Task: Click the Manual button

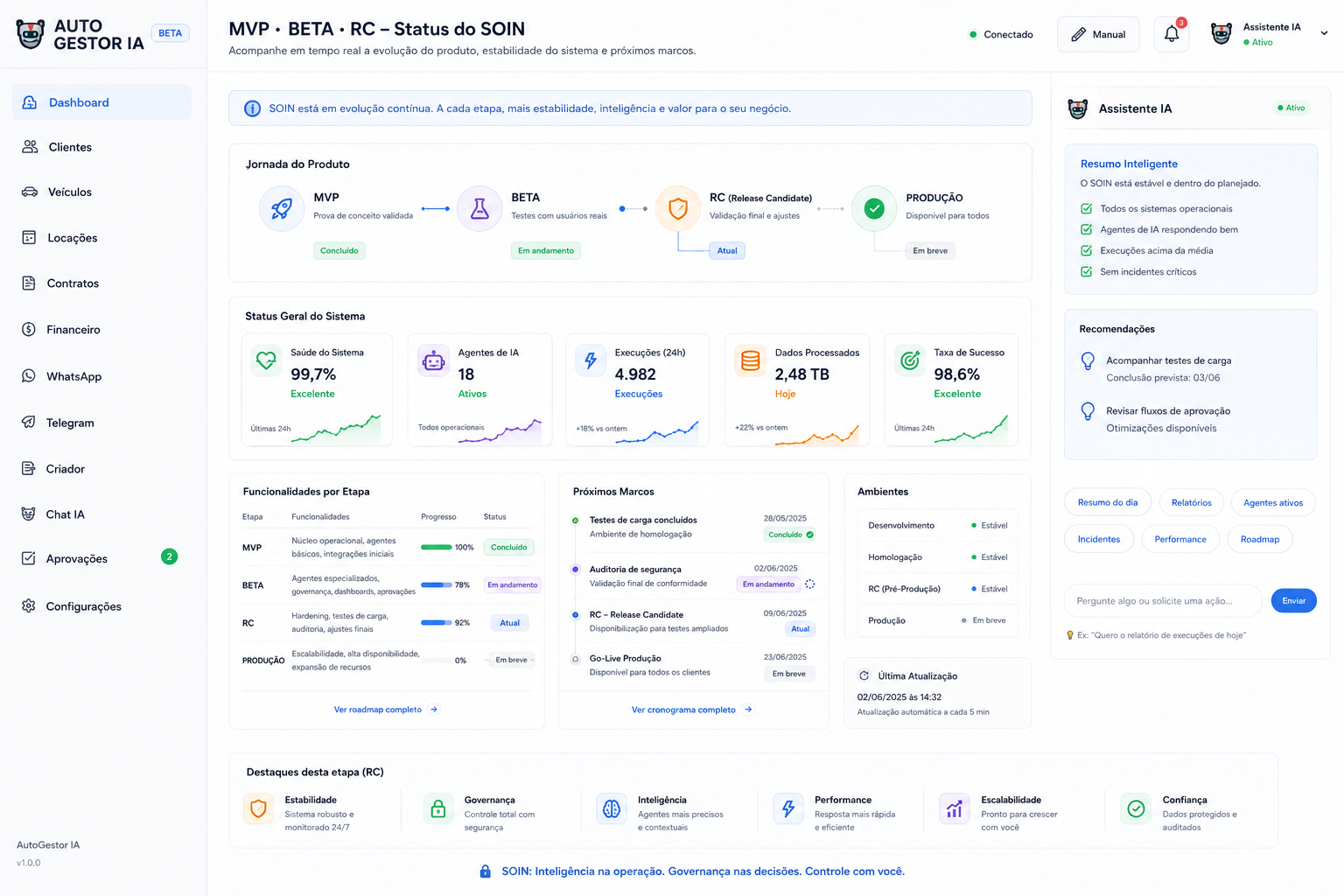Action: [x=1098, y=34]
